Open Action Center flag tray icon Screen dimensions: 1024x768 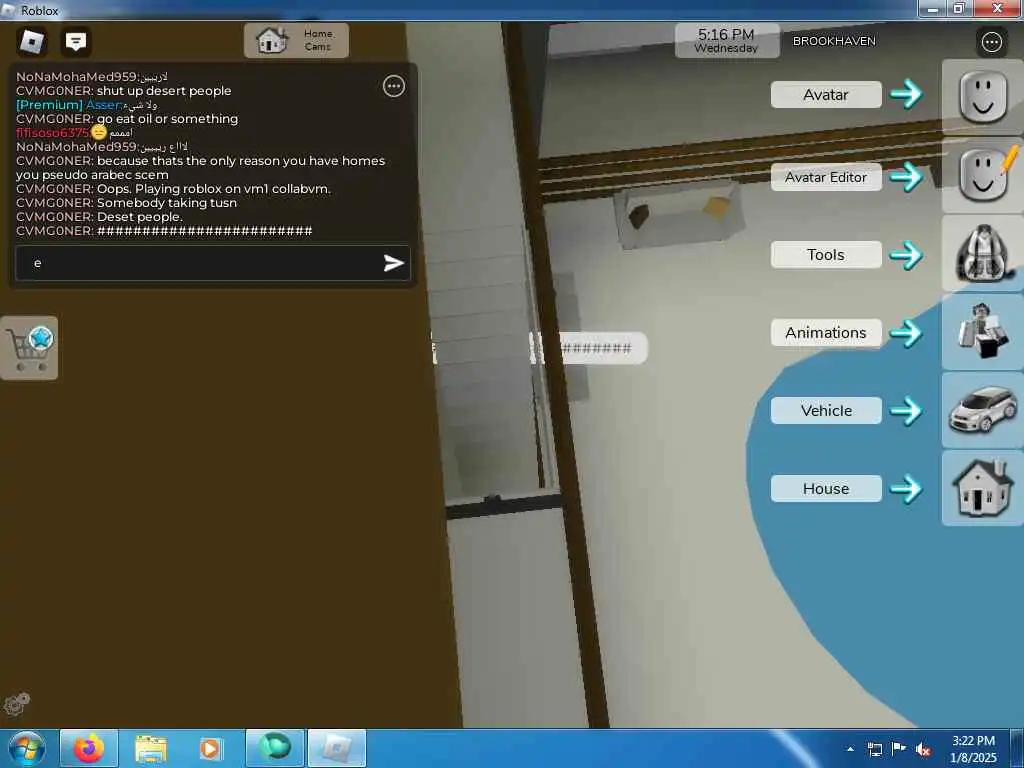point(898,749)
